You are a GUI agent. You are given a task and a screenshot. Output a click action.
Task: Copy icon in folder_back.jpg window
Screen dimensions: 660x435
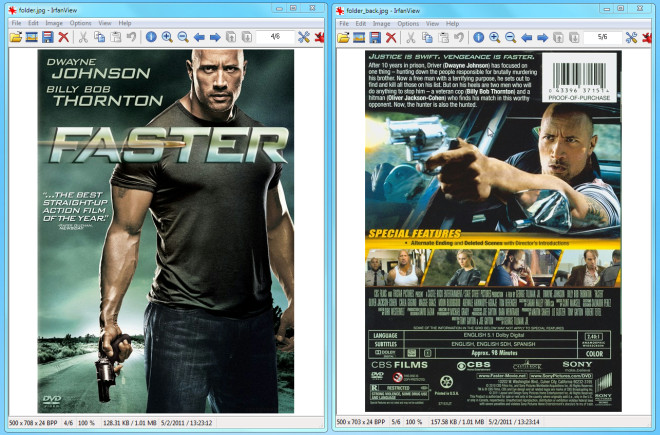[427, 37]
